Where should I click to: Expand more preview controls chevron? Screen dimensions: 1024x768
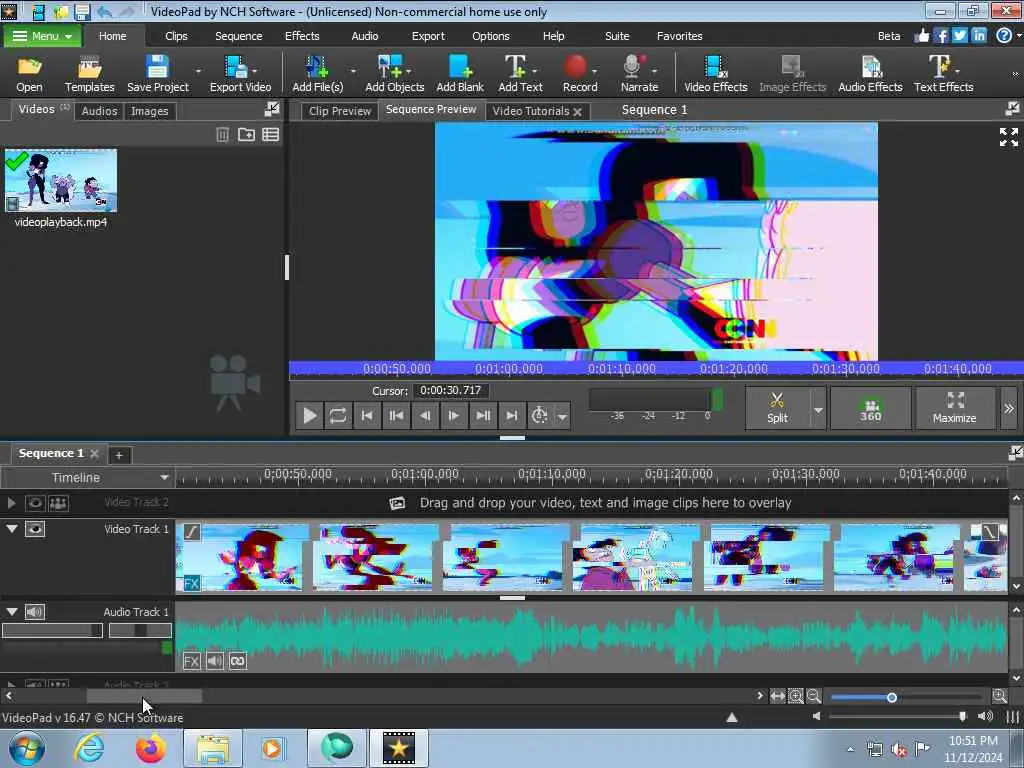coord(1009,408)
